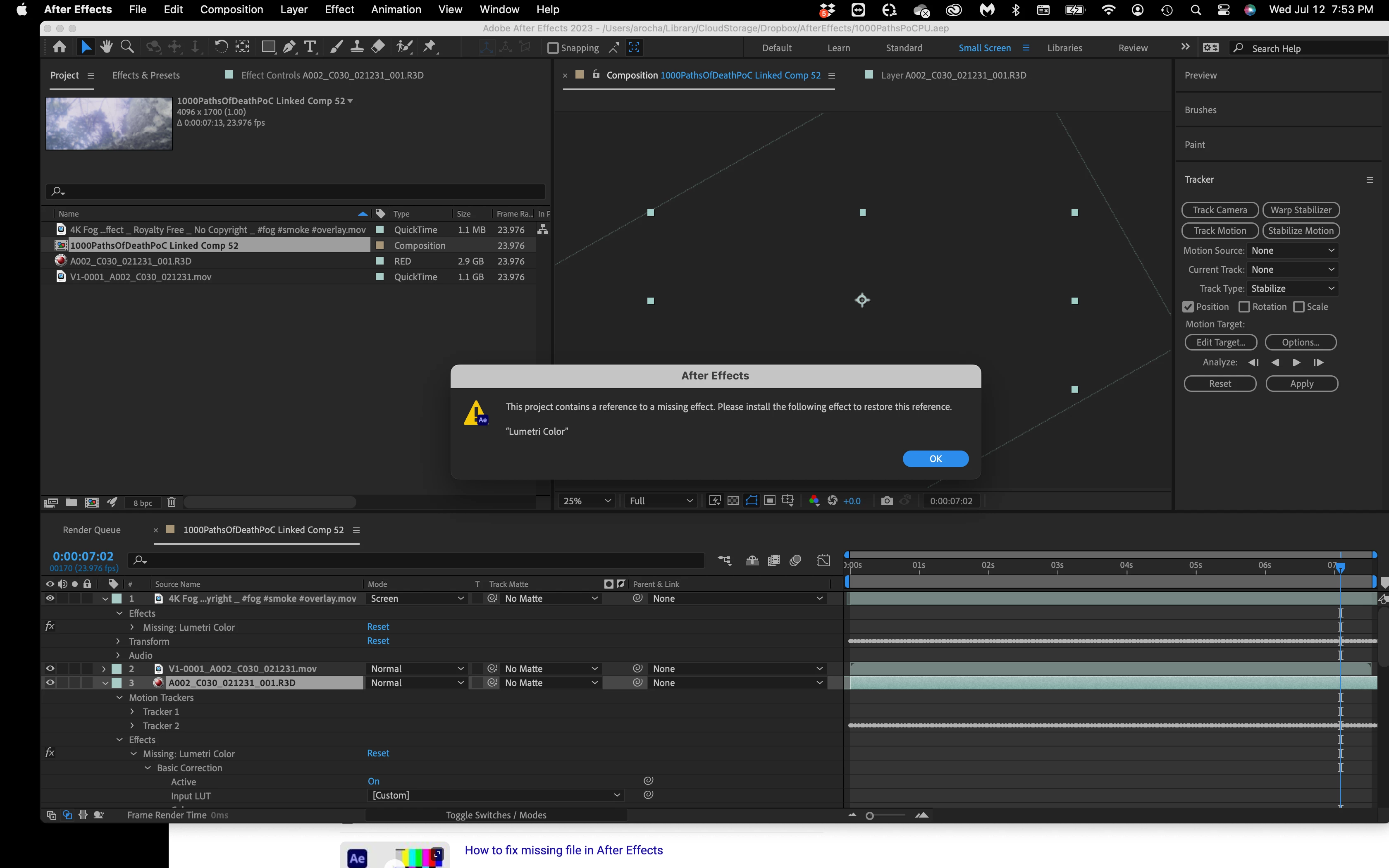
Task: Check the Rotation option in Tracker
Action: (1244, 307)
